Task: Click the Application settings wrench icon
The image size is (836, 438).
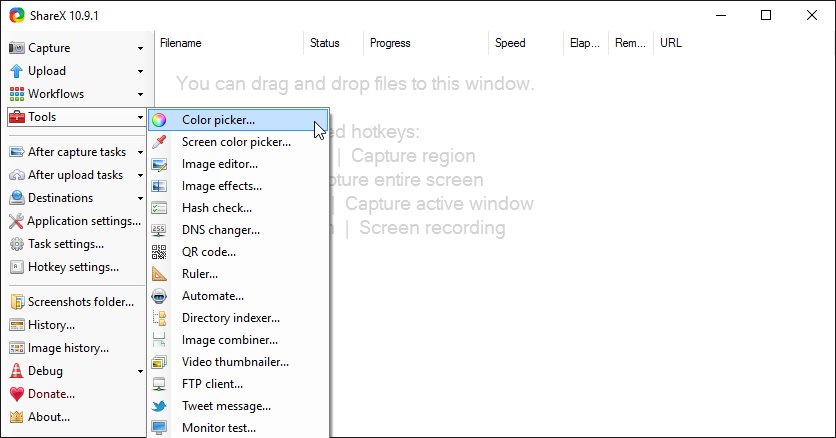Action: click(x=17, y=221)
